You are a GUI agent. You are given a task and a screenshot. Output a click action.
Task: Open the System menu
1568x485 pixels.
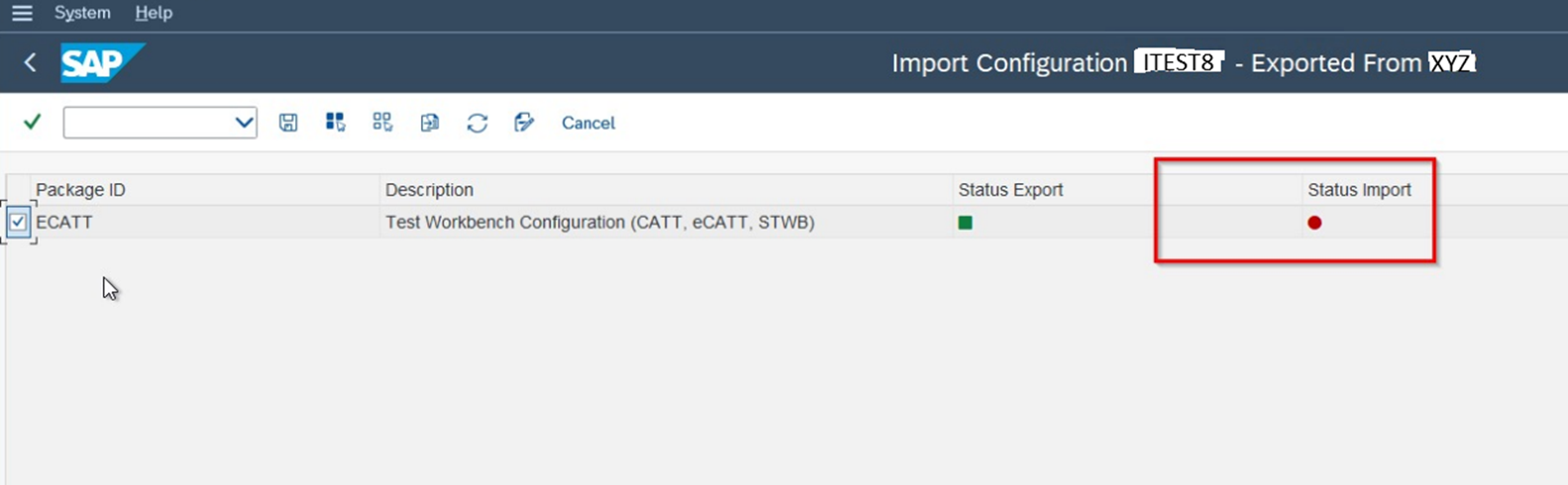pos(82,13)
